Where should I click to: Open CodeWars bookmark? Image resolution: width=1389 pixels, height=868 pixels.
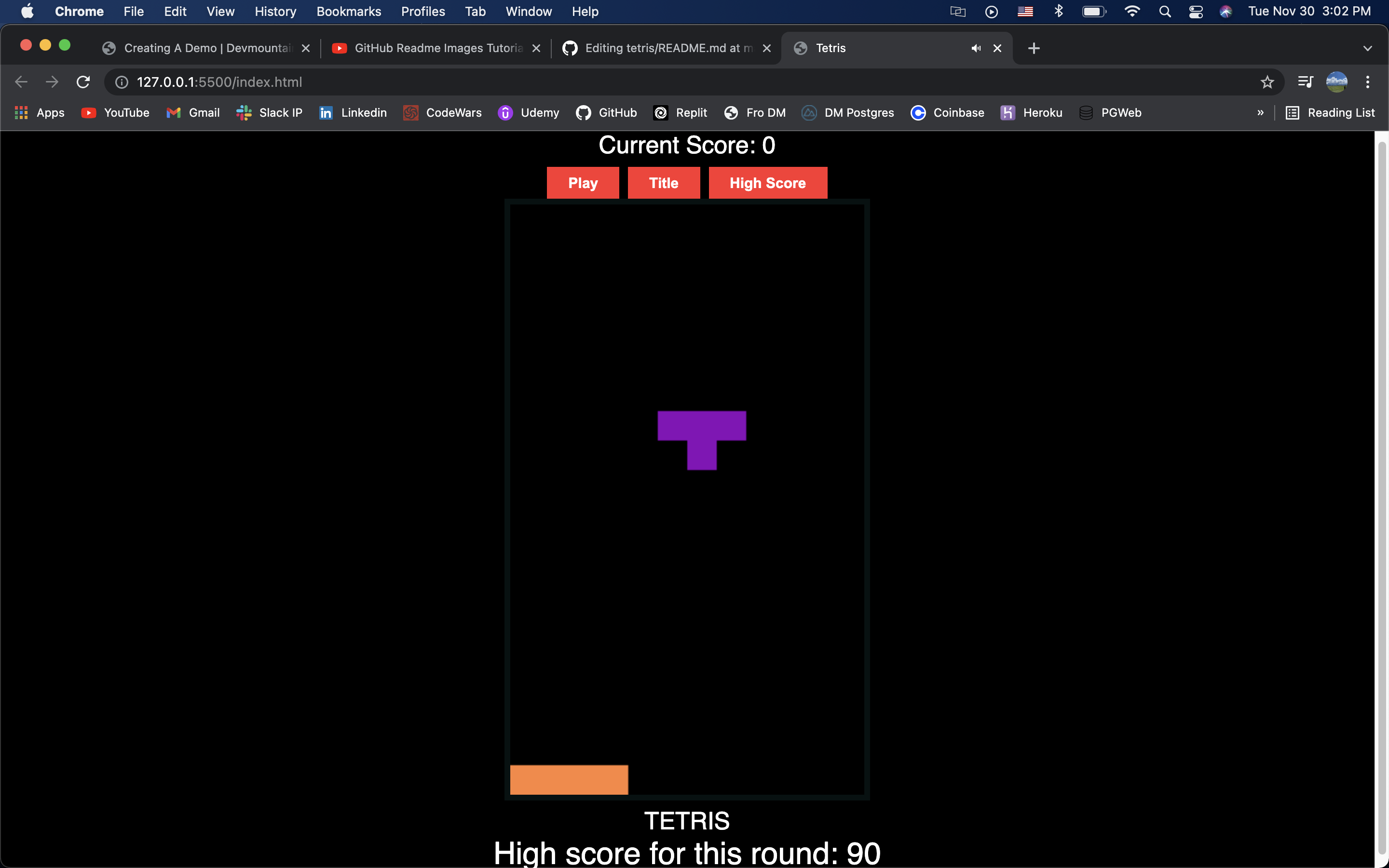coord(443,112)
